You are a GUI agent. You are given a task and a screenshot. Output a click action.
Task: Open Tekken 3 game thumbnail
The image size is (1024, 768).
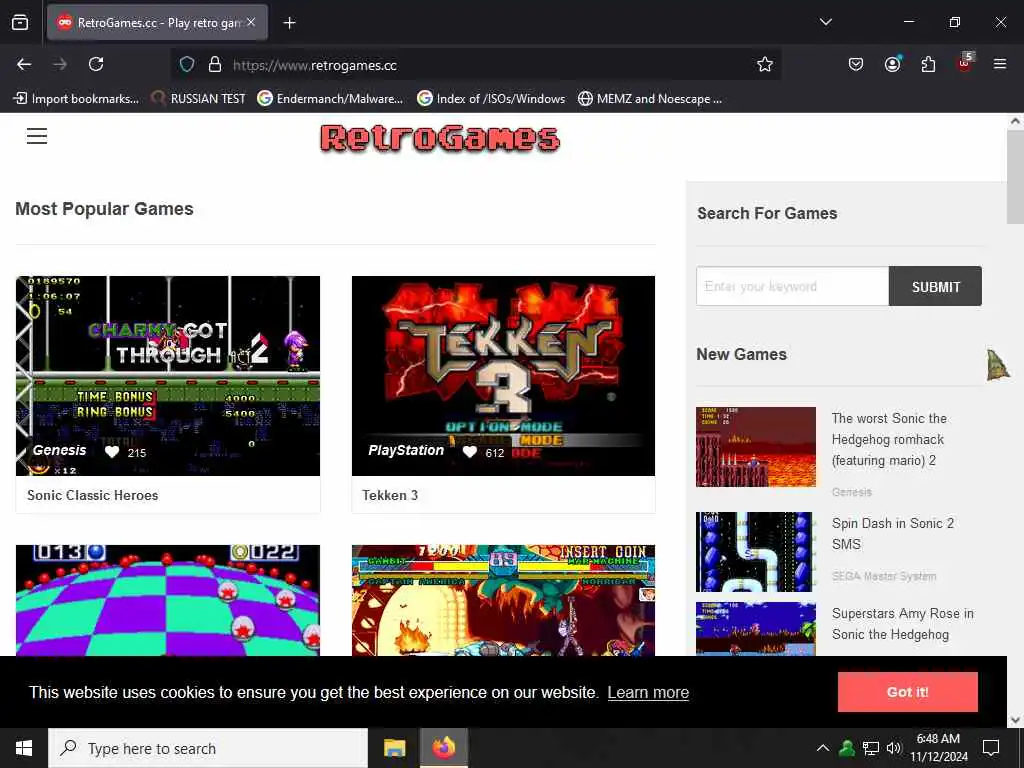point(503,376)
